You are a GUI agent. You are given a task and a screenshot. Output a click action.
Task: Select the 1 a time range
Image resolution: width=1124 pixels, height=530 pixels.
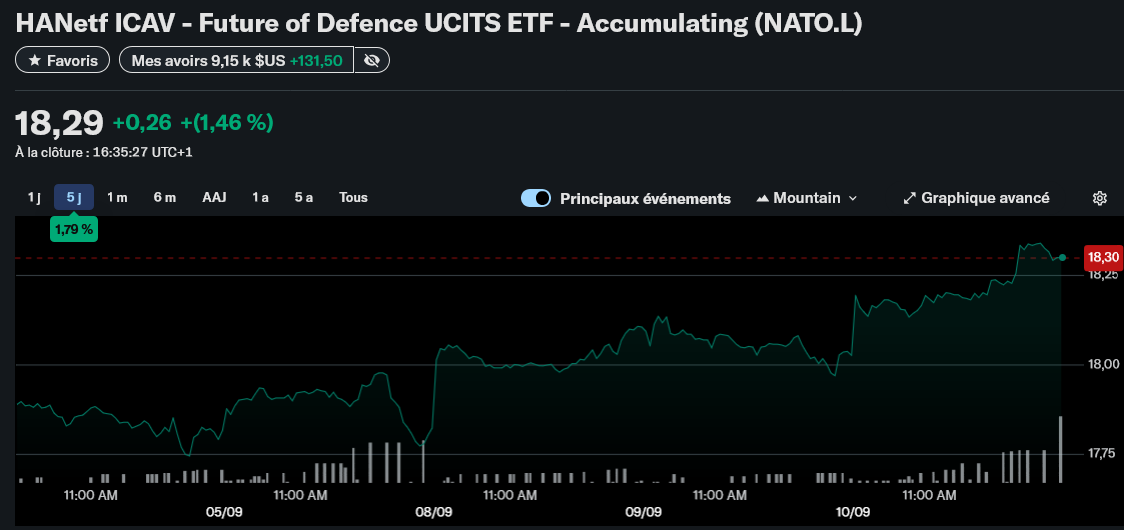click(x=260, y=197)
